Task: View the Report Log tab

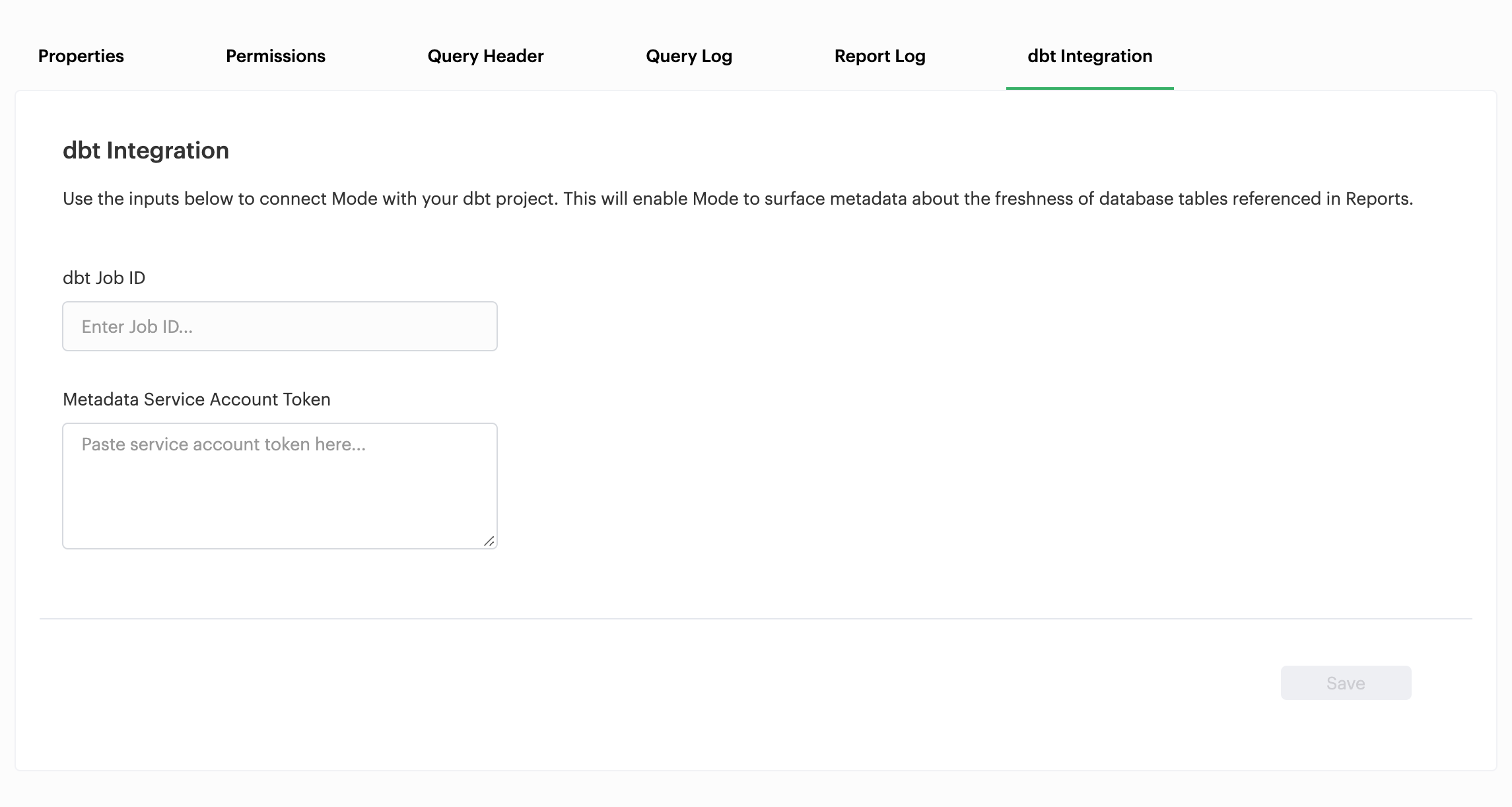Action: pyautogui.click(x=879, y=56)
